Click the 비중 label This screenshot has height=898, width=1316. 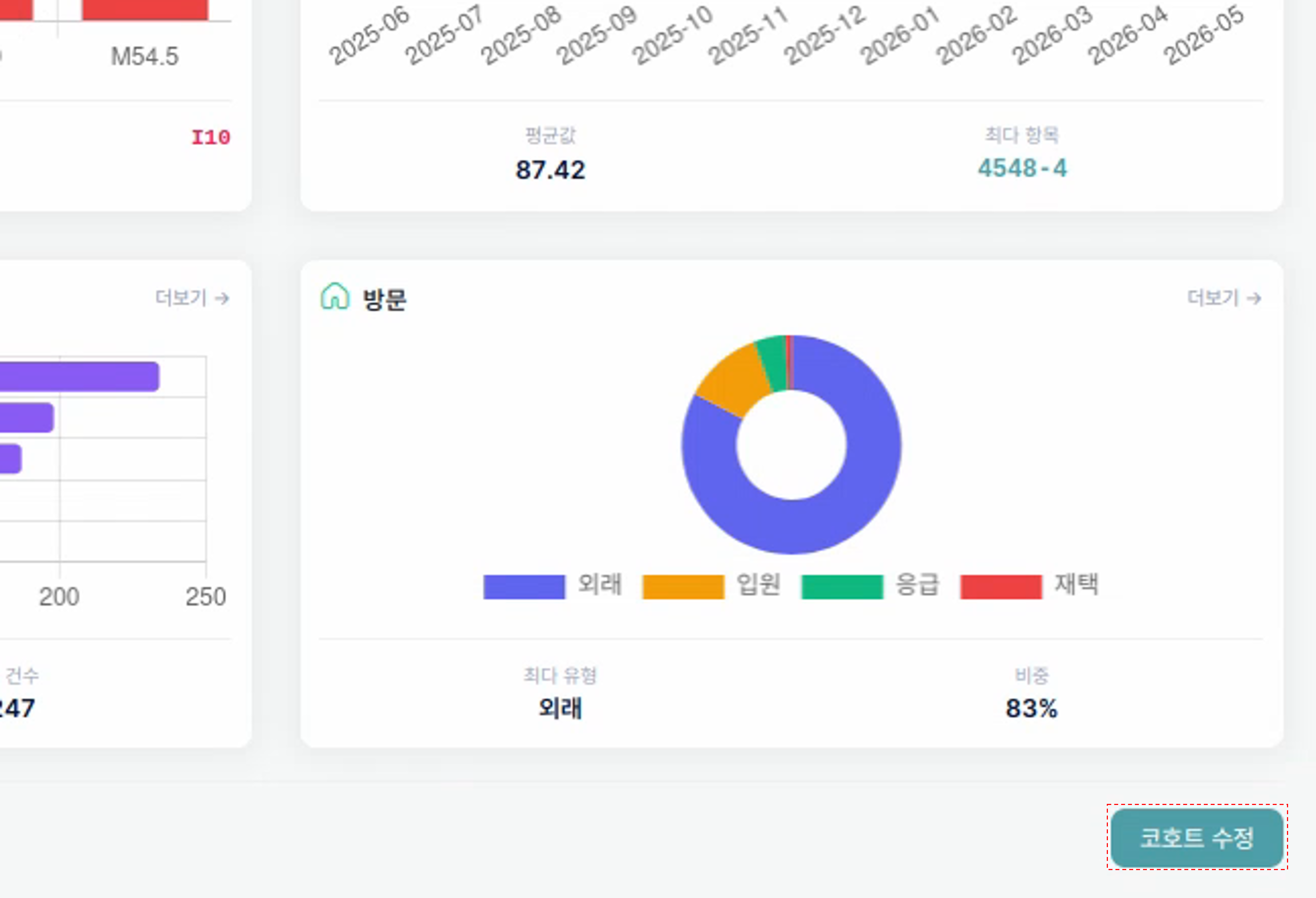tap(1032, 675)
